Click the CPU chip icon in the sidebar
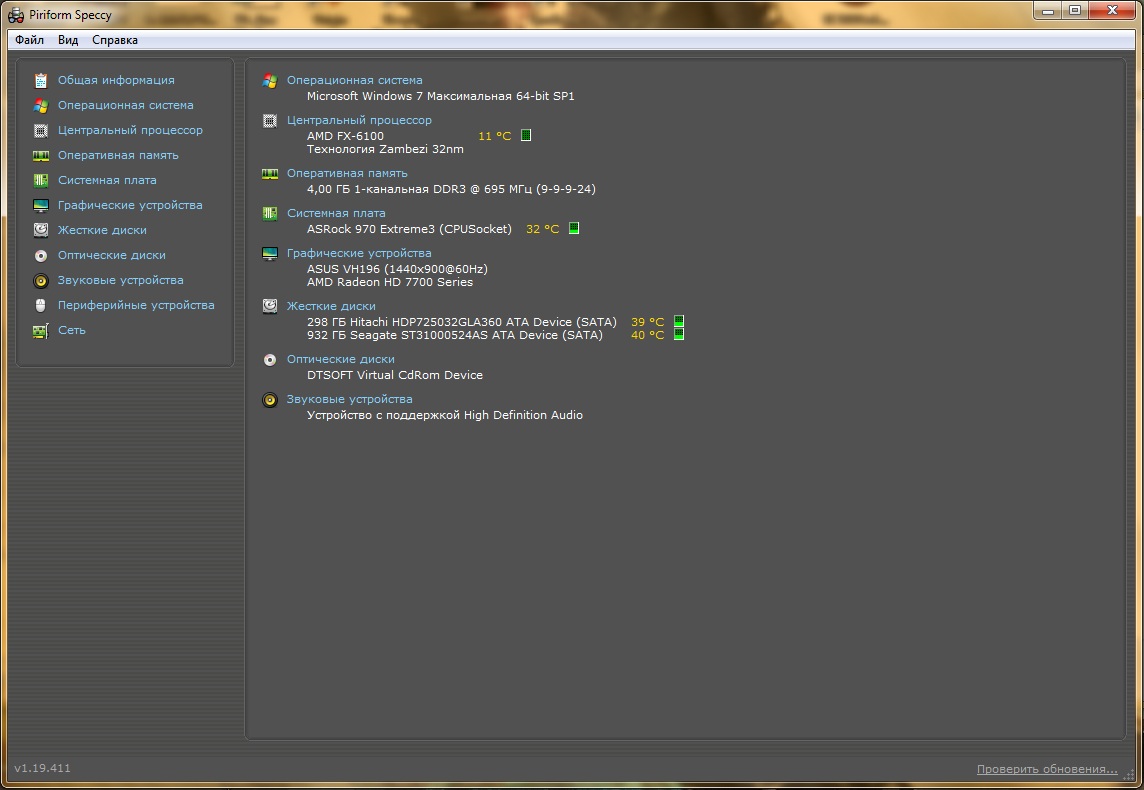 tap(41, 131)
